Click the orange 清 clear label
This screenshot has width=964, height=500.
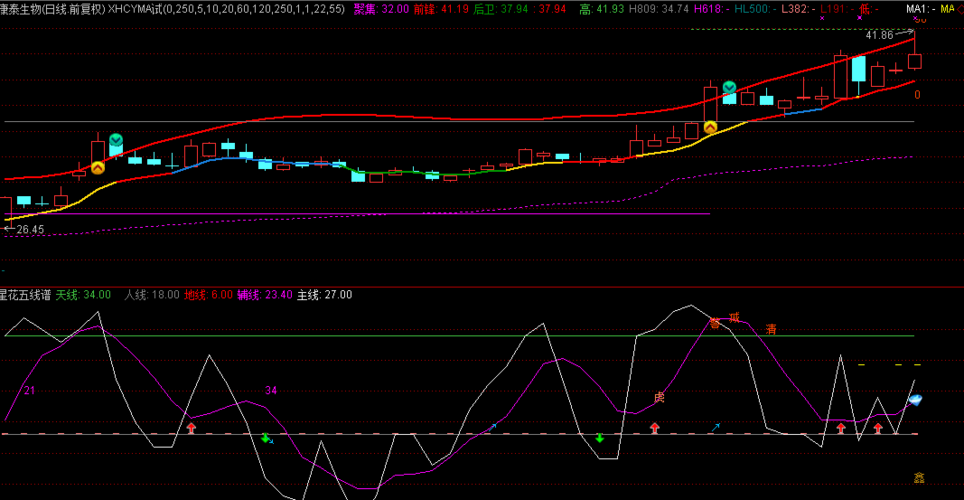point(771,330)
